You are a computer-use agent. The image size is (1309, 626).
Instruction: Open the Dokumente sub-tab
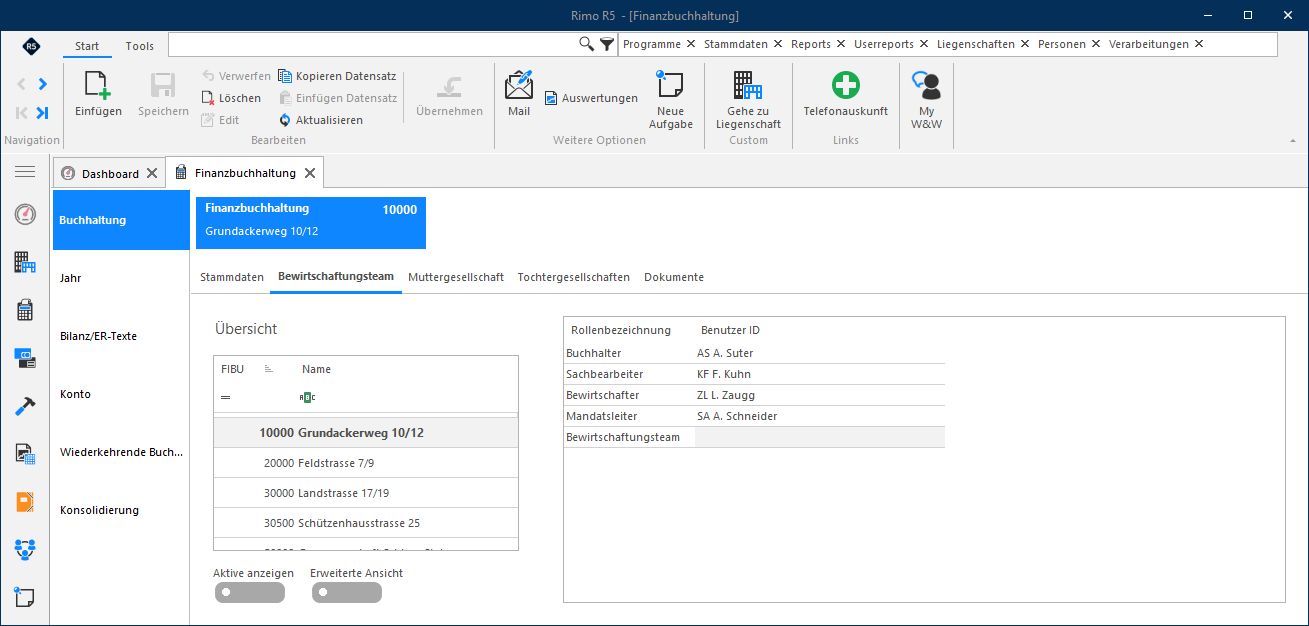(x=674, y=277)
